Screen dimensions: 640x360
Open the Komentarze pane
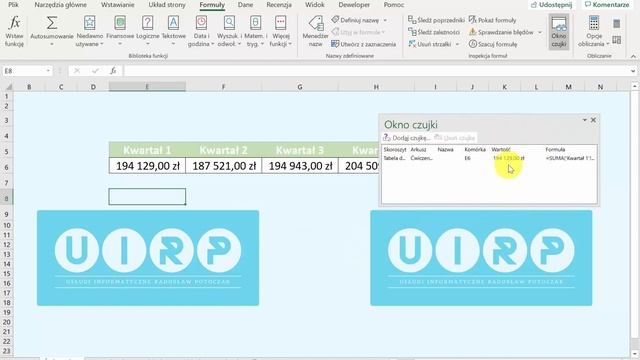607,5
